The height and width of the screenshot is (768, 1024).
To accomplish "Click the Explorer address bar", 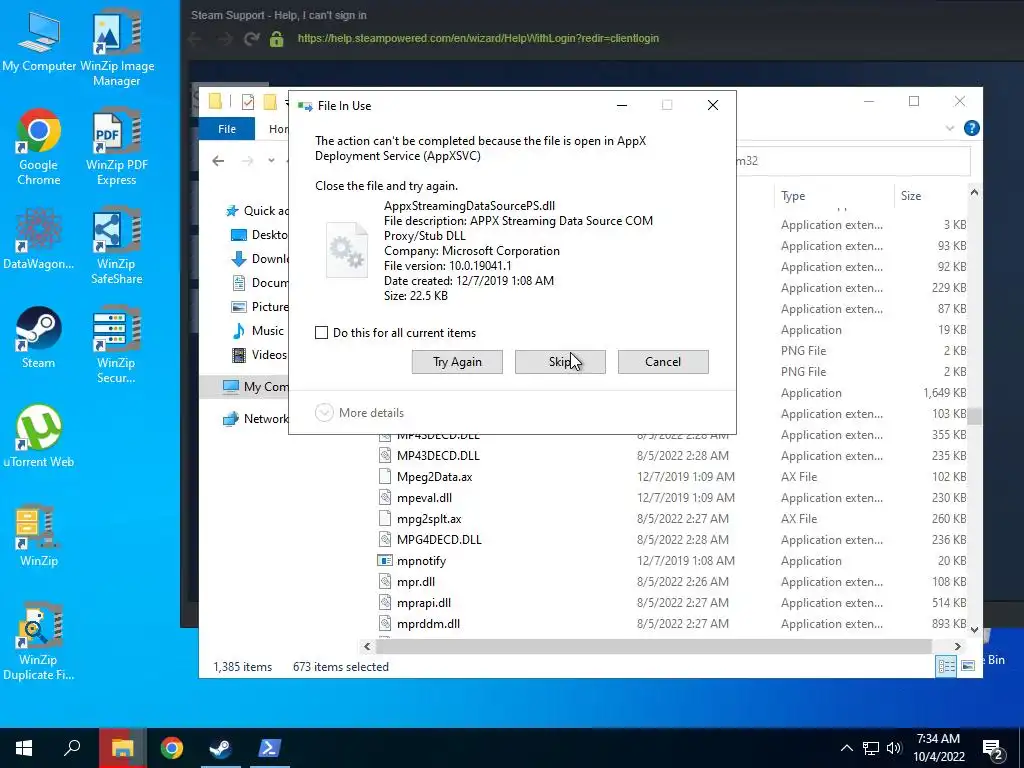I will click(852, 161).
